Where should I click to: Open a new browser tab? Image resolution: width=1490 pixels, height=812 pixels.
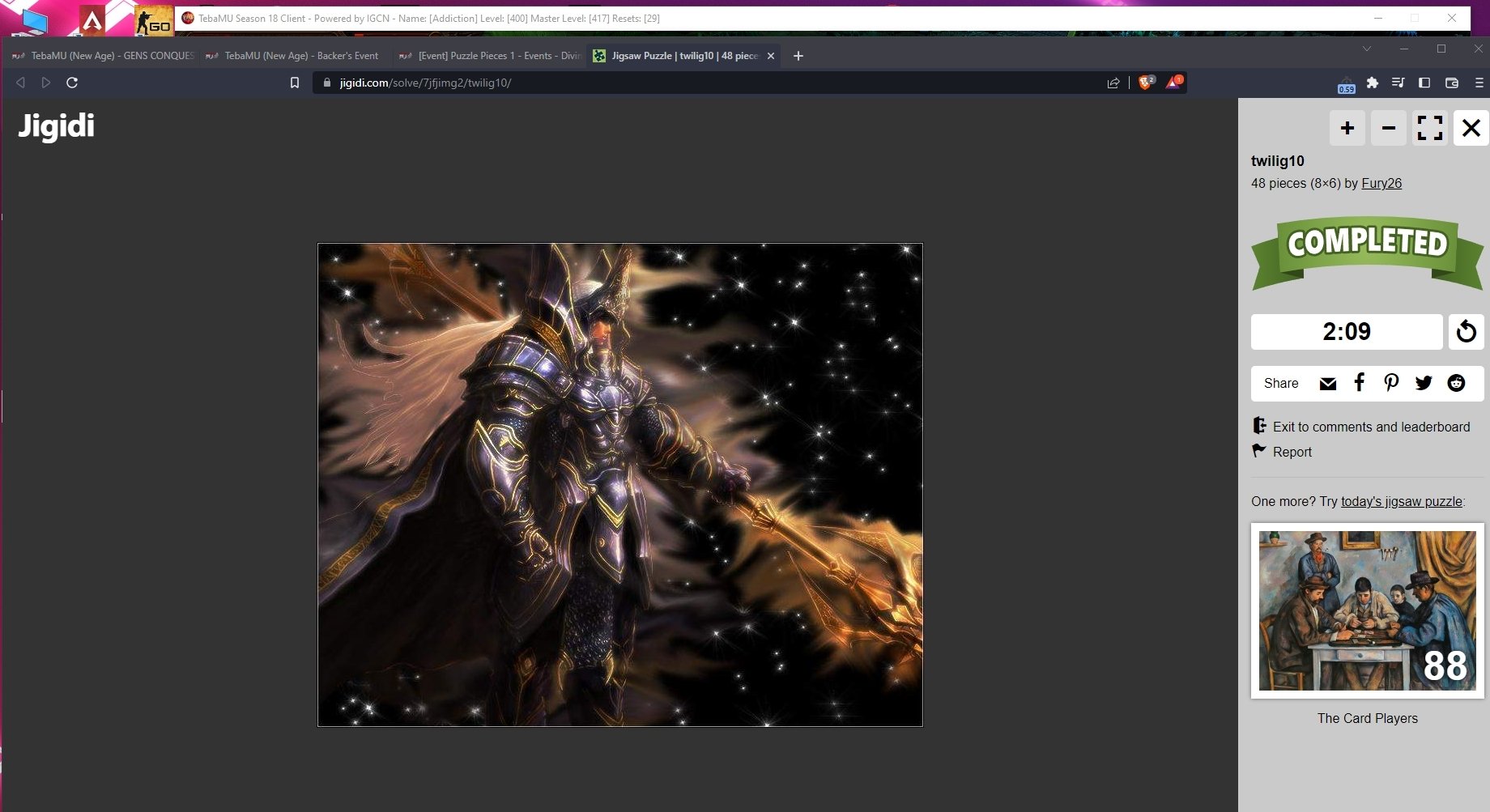coord(798,56)
